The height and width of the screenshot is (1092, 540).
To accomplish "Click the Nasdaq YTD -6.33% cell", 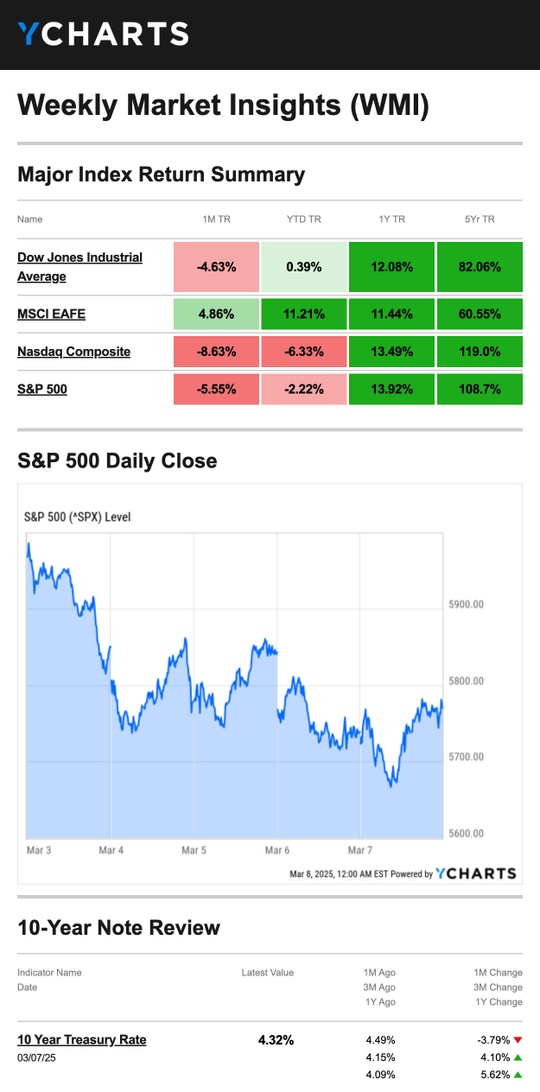I will [x=304, y=352].
